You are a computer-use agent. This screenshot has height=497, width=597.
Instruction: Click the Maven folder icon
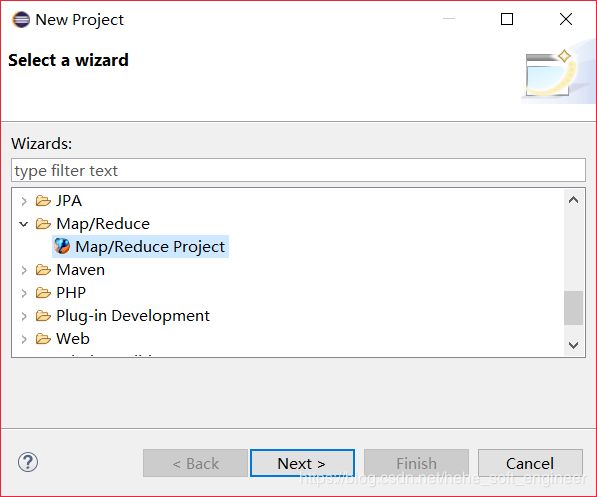tap(43, 270)
